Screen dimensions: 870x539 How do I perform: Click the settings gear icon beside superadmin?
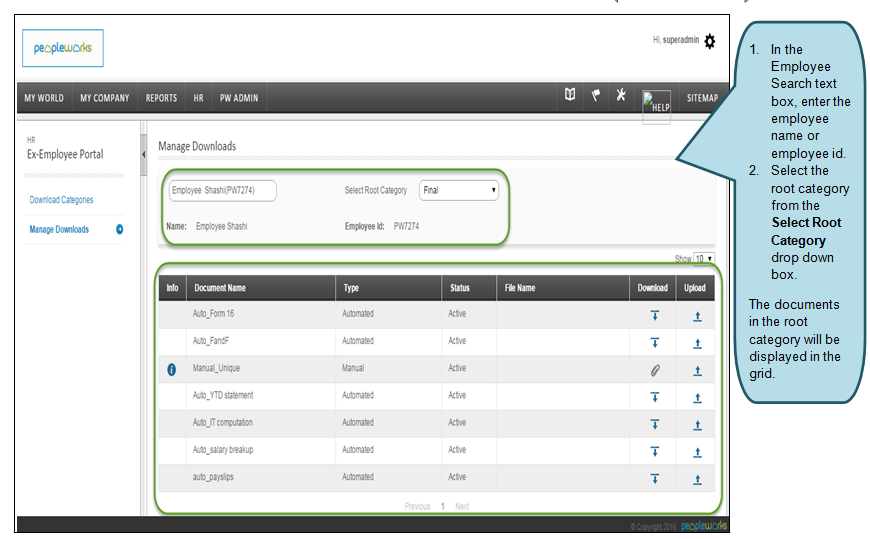click(x=709, y=41)
